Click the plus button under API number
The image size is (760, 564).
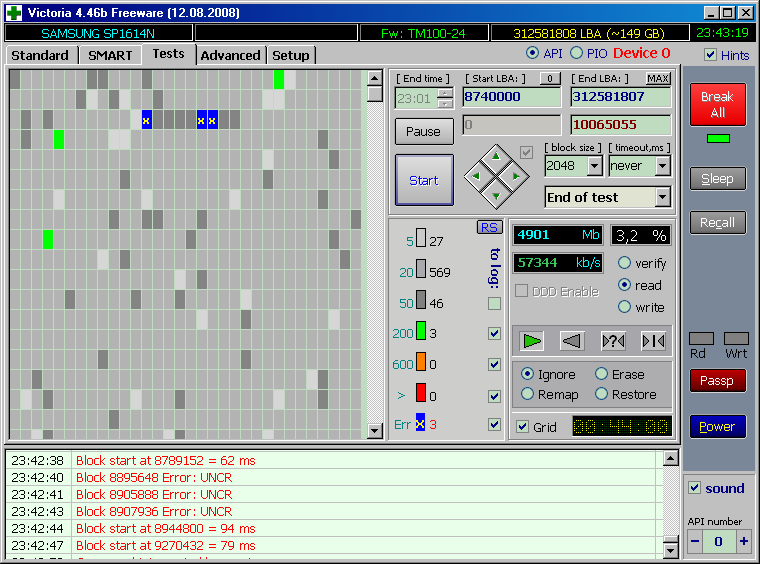coord(744,541)
